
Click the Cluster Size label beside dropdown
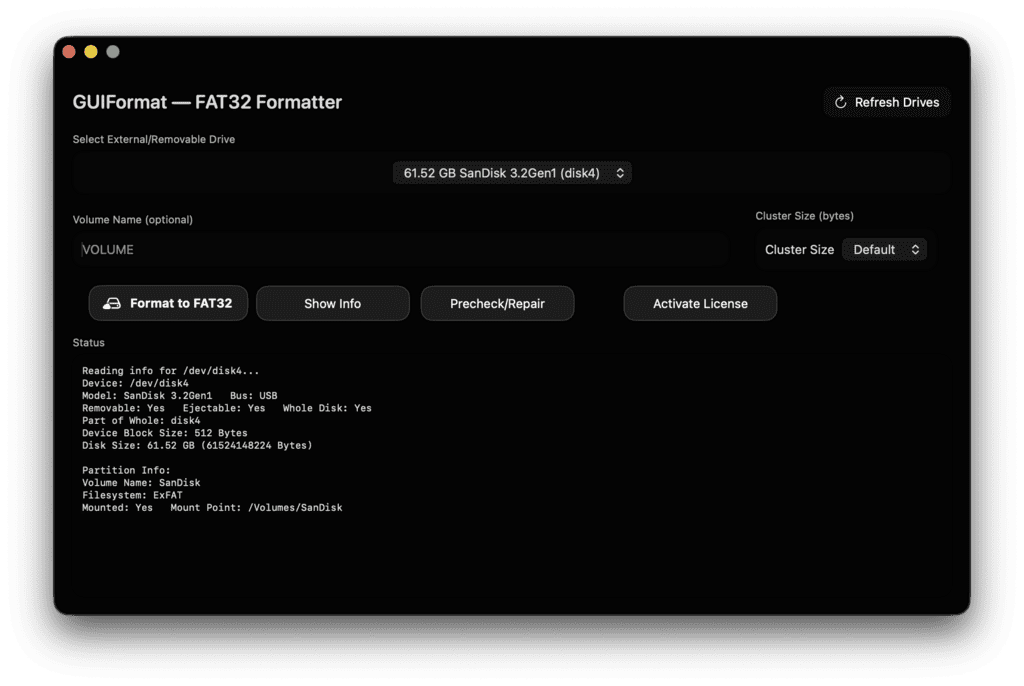point(799,250)
